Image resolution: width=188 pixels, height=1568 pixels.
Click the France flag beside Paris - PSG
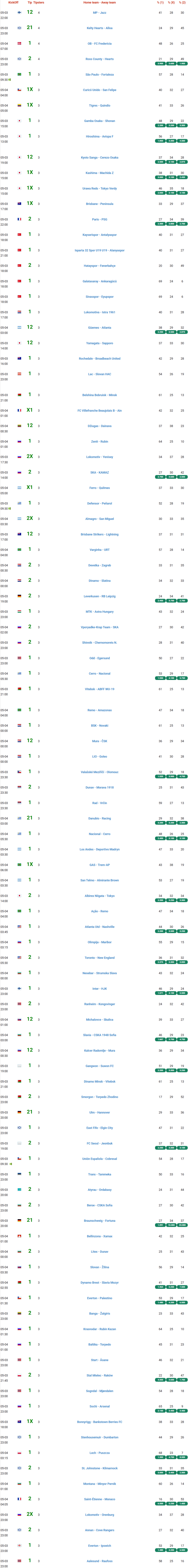(x=19, y=219)
